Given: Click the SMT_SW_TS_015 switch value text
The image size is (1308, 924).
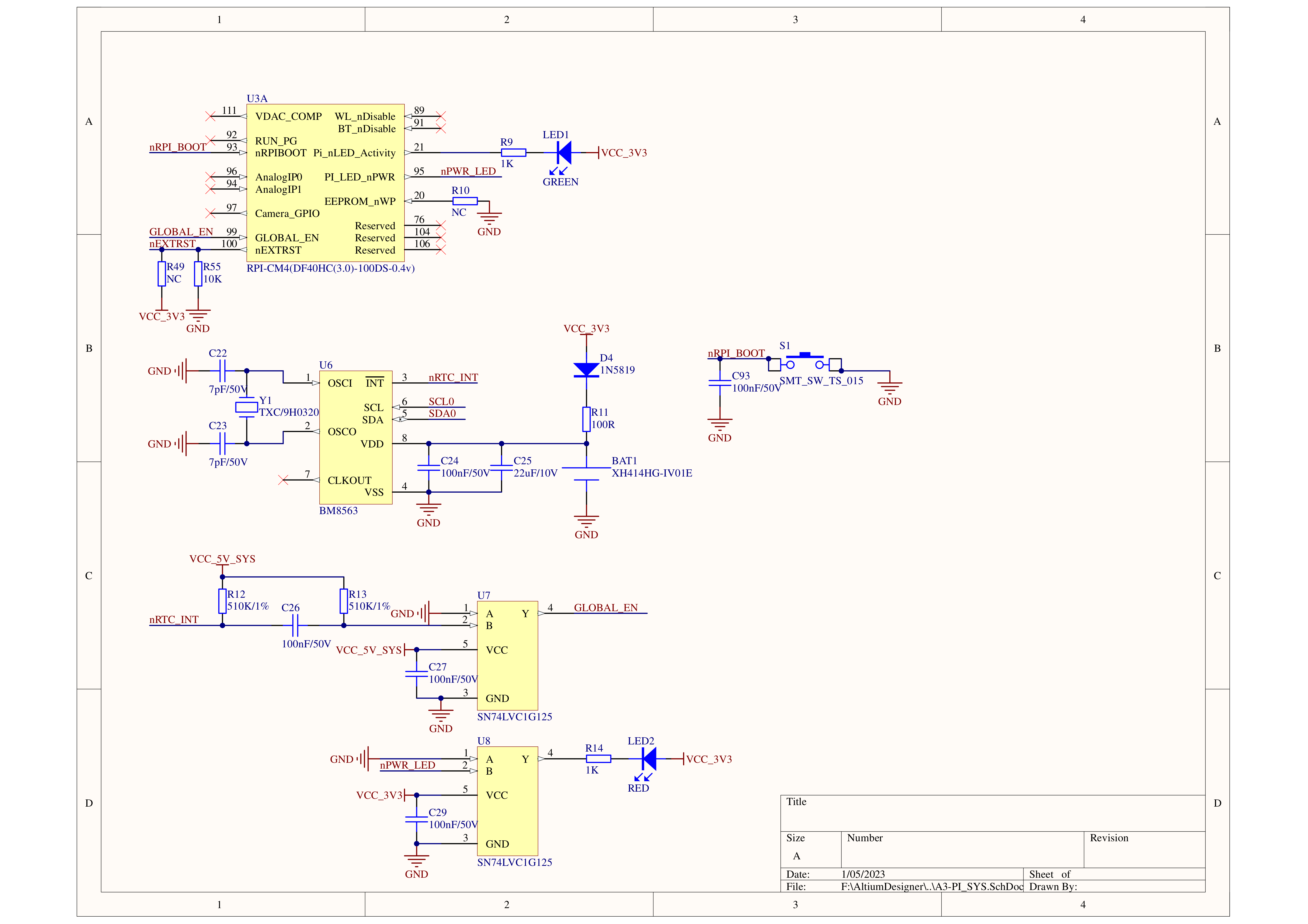Looking at the screenshot, I should tap(822, 381).
